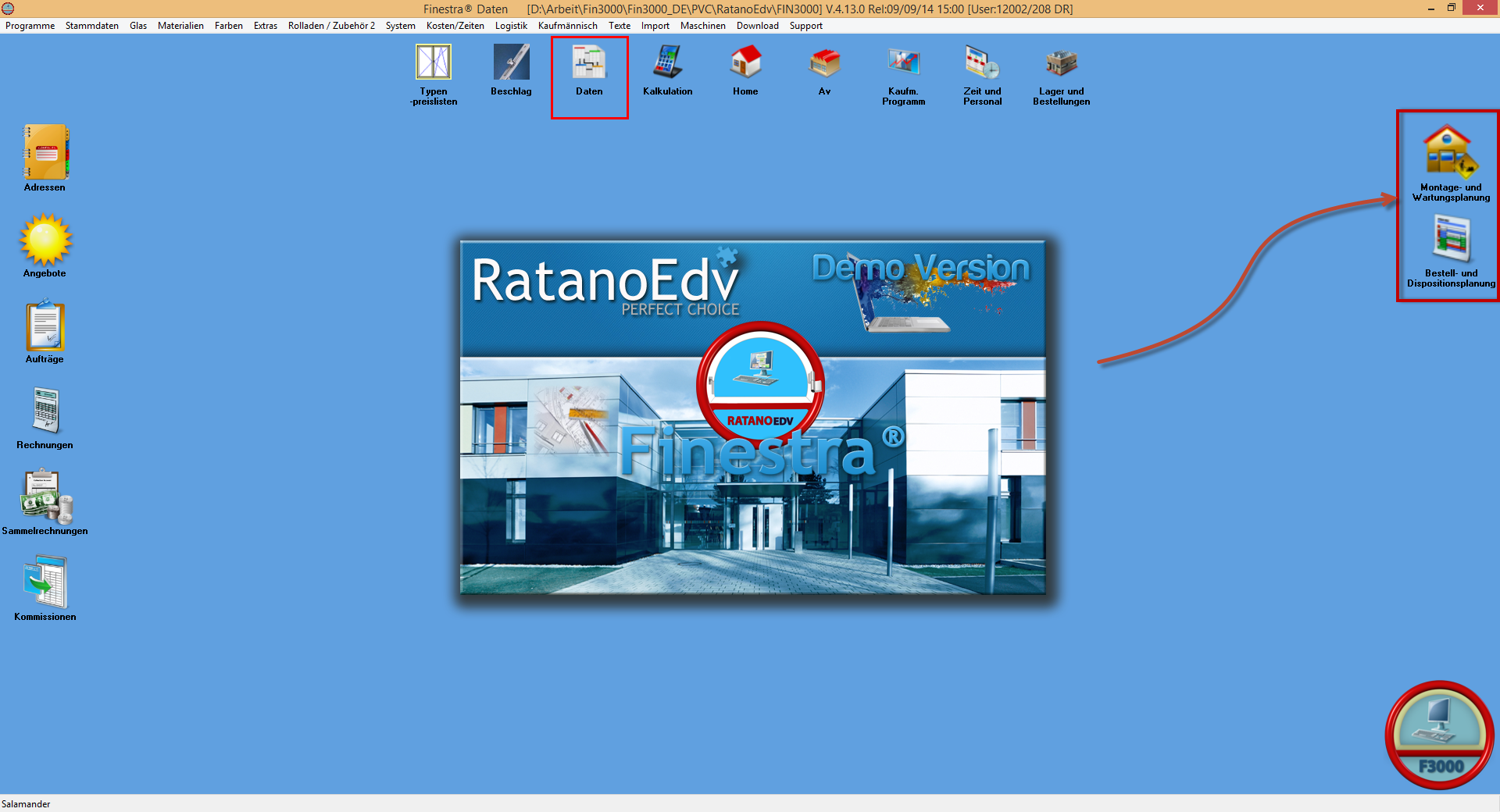This screenshot has width=1500, height=812.
Task: Open the Beschlag module icon
Action: pos(511,62)
